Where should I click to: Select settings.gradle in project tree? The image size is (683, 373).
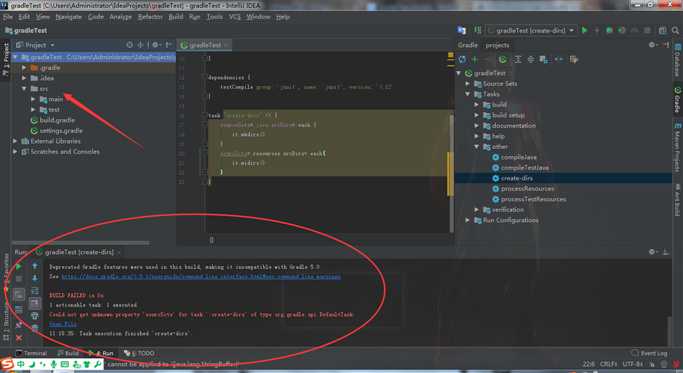[61, 131]
